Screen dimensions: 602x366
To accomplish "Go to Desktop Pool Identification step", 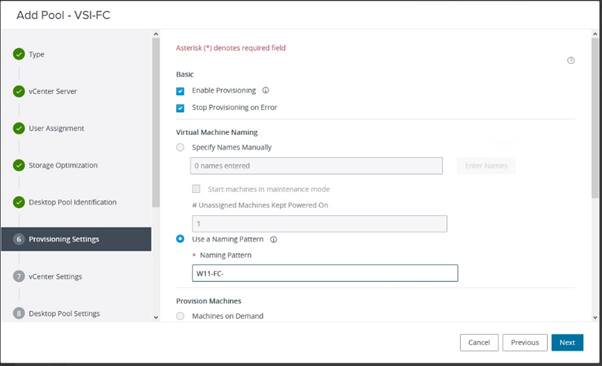I will pyautogui.click(x=73, y=202).
